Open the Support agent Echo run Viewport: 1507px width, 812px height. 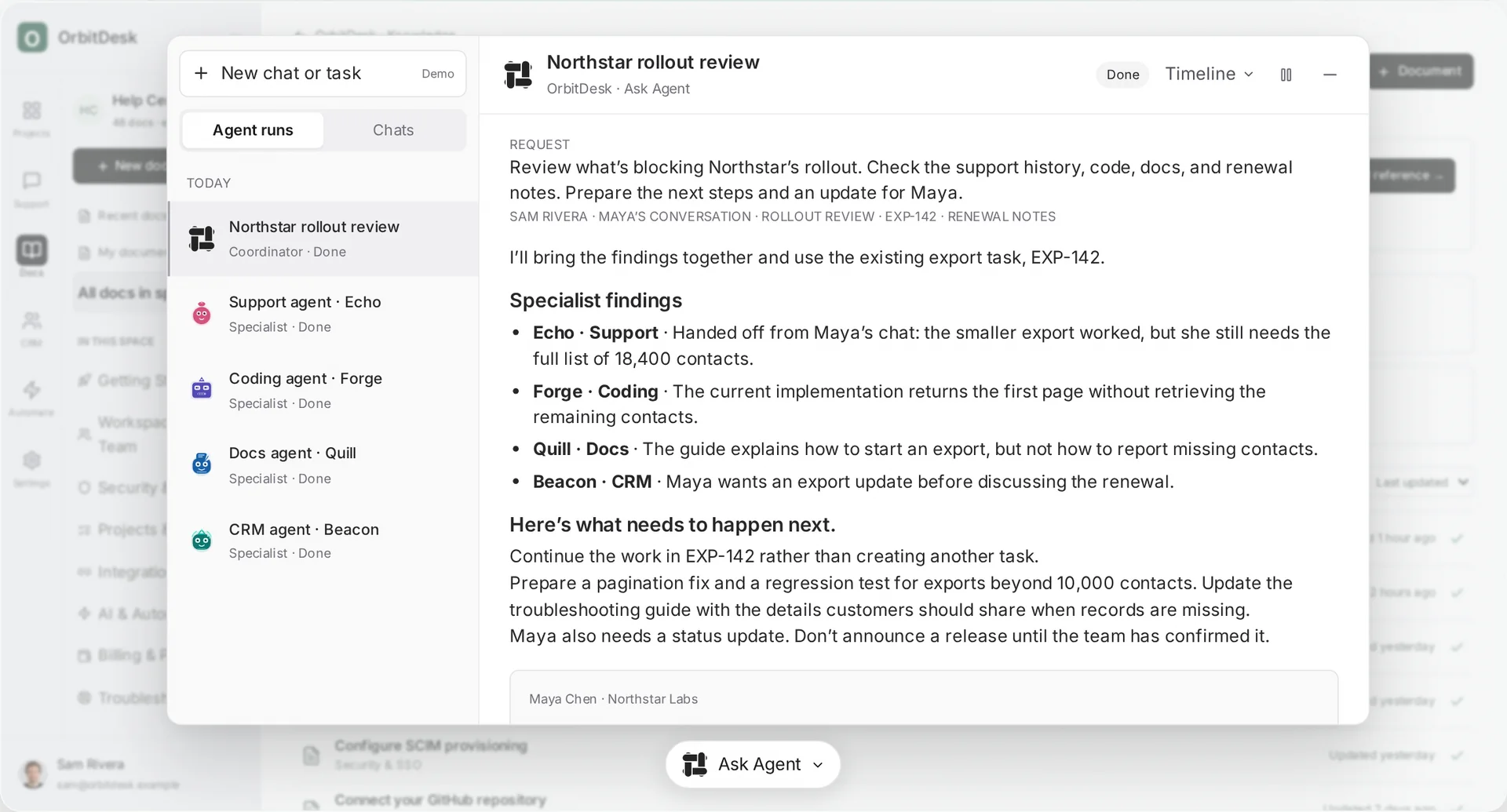tap(323, 314)
